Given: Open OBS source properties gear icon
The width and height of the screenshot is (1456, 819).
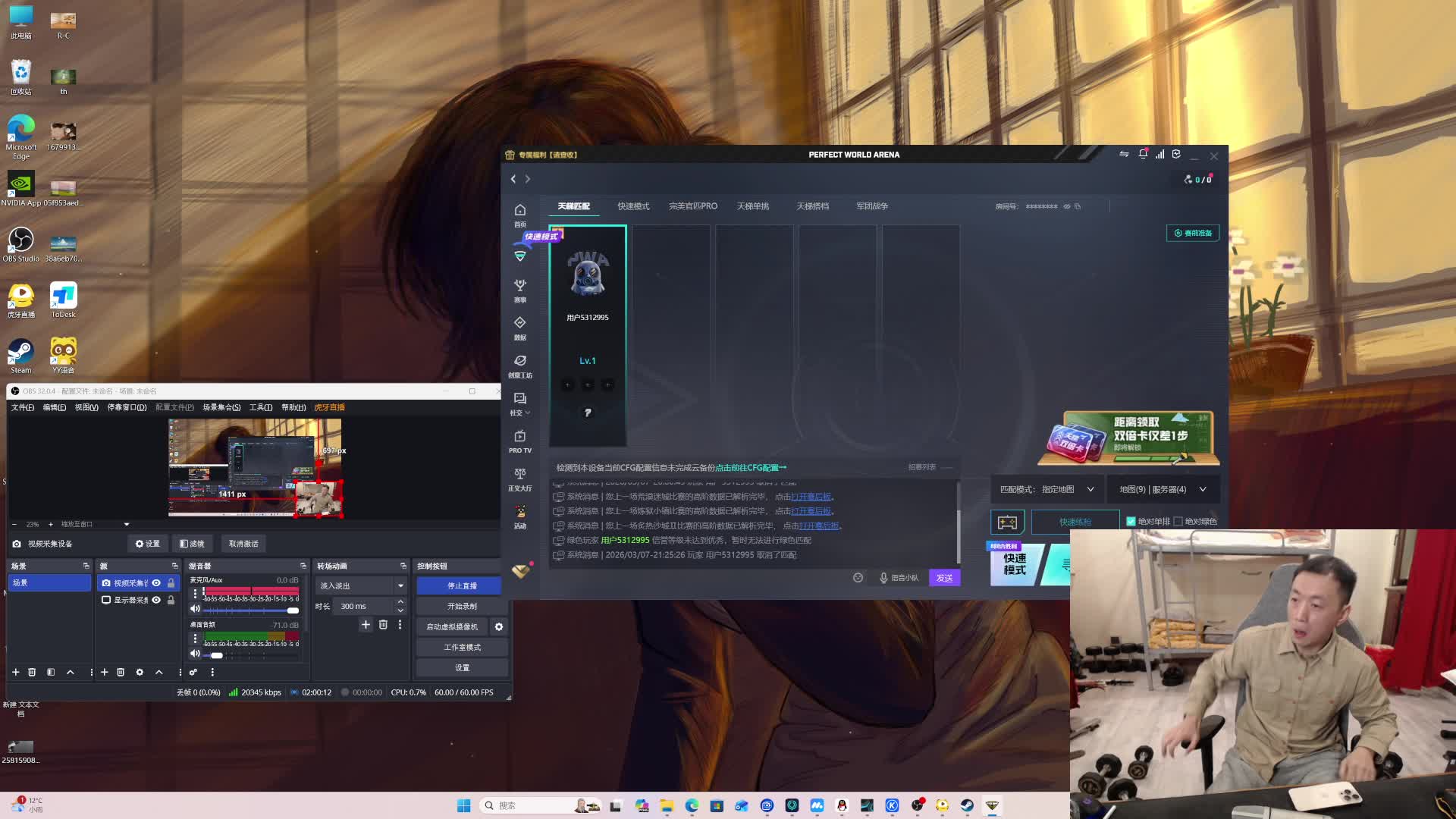Looking at the screenshot, I should tap(140, 673).
